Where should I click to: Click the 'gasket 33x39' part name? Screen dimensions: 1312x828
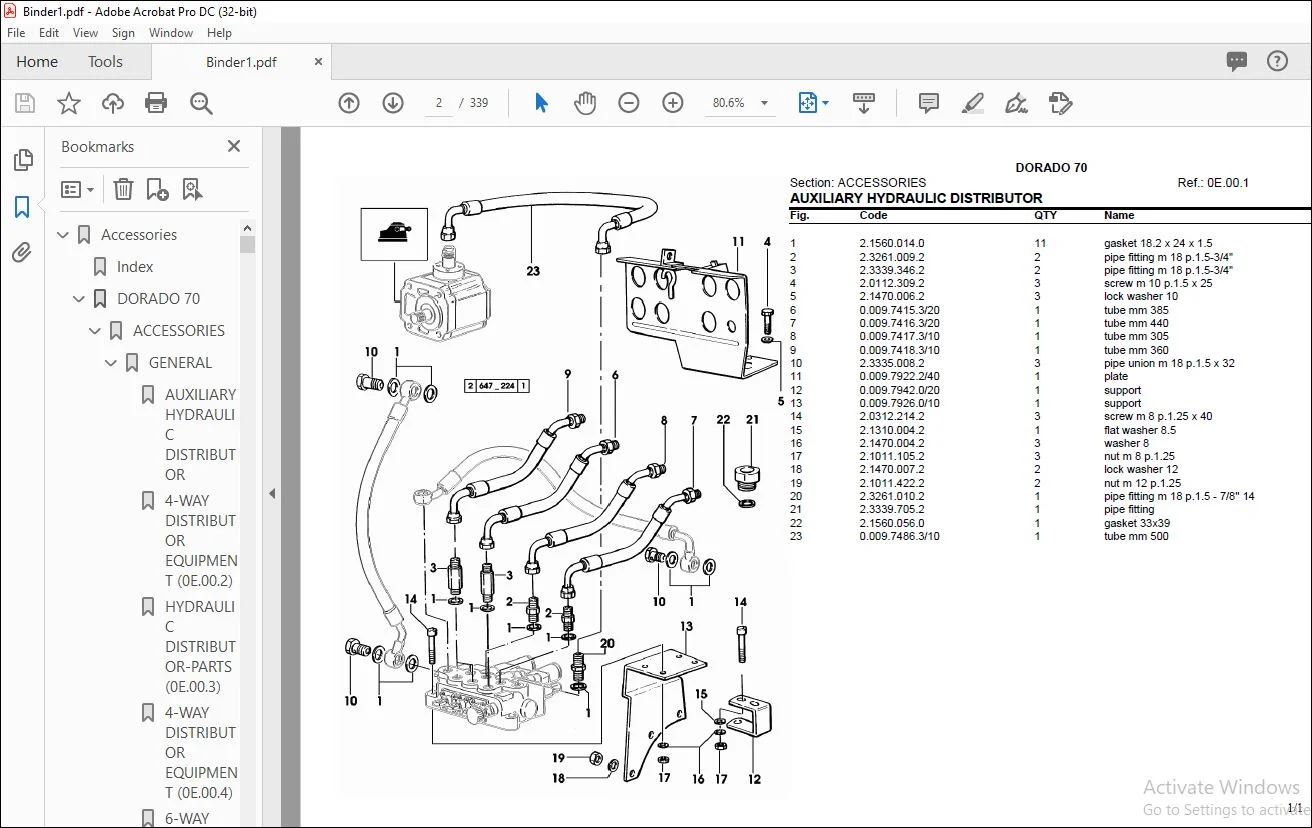point(1137,523)
